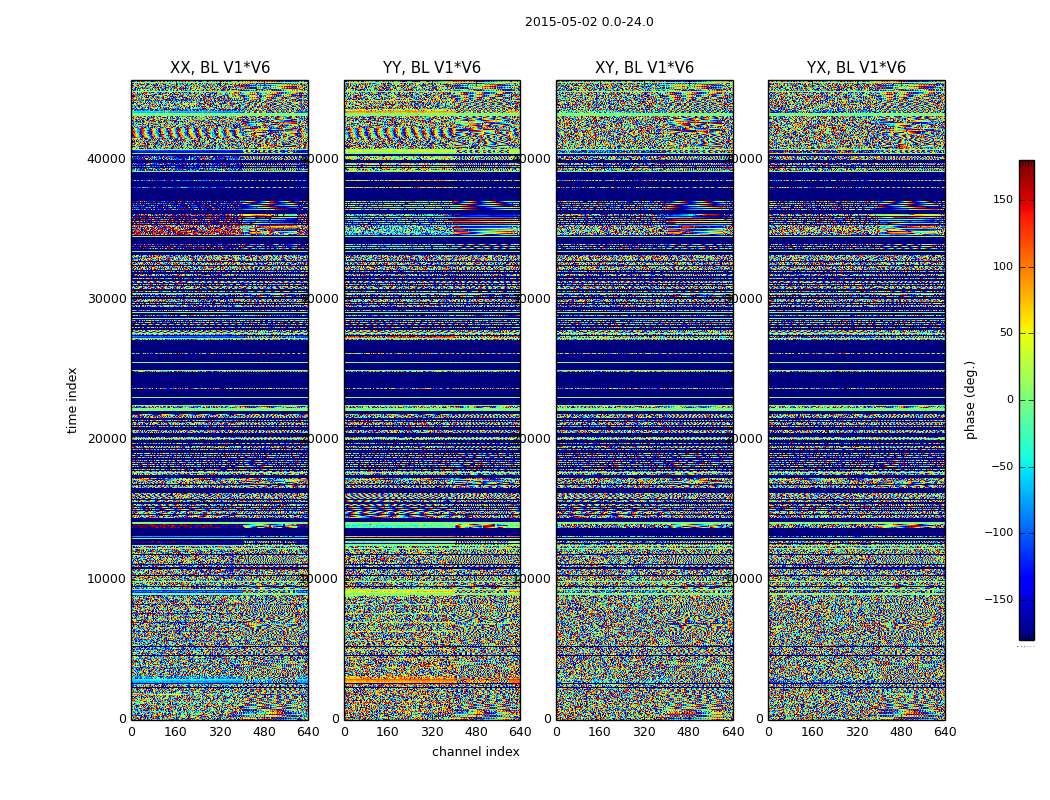Click channel tick '480' under the XY plot
The width and height of the screenshot is (1050, 800).
(688, 732)
